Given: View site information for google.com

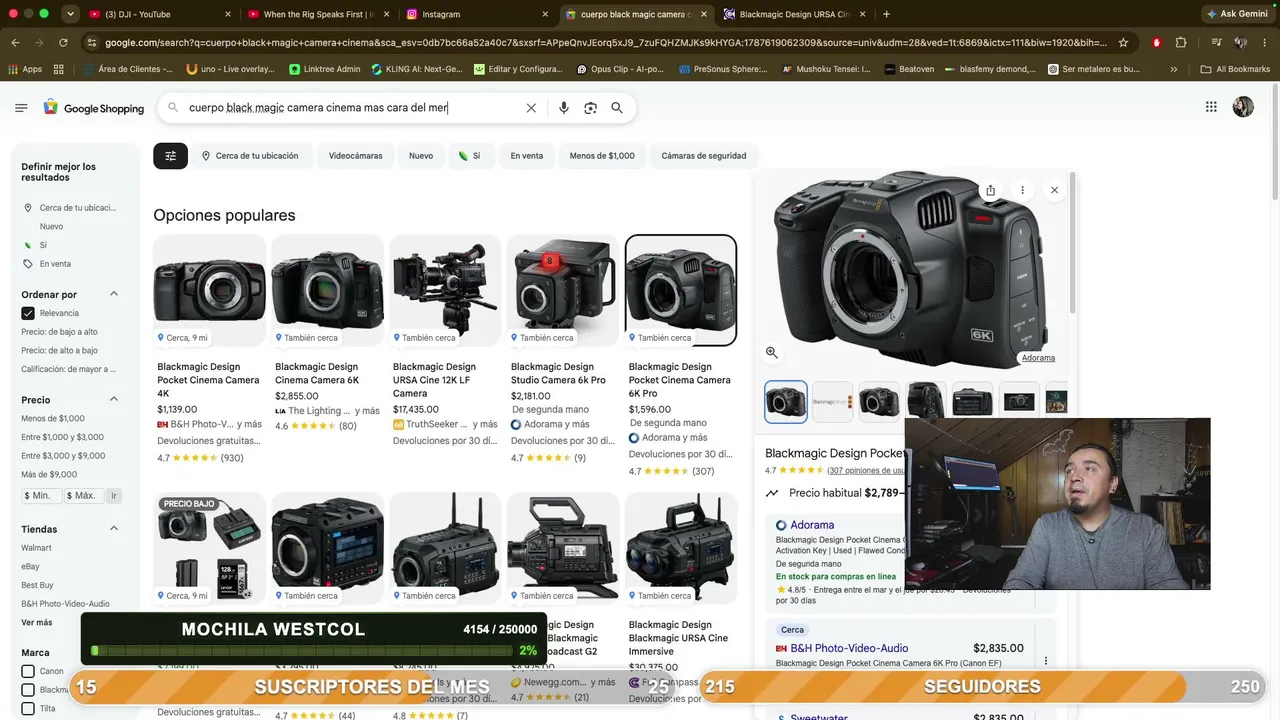Looking at the screenshot, I should point(92,43).
